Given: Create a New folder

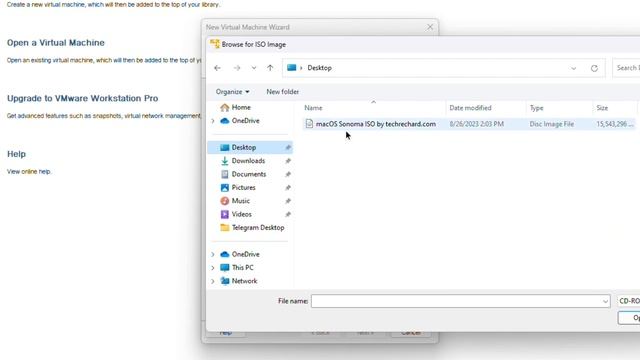Looking at the screenshot, I should (282, 92).
